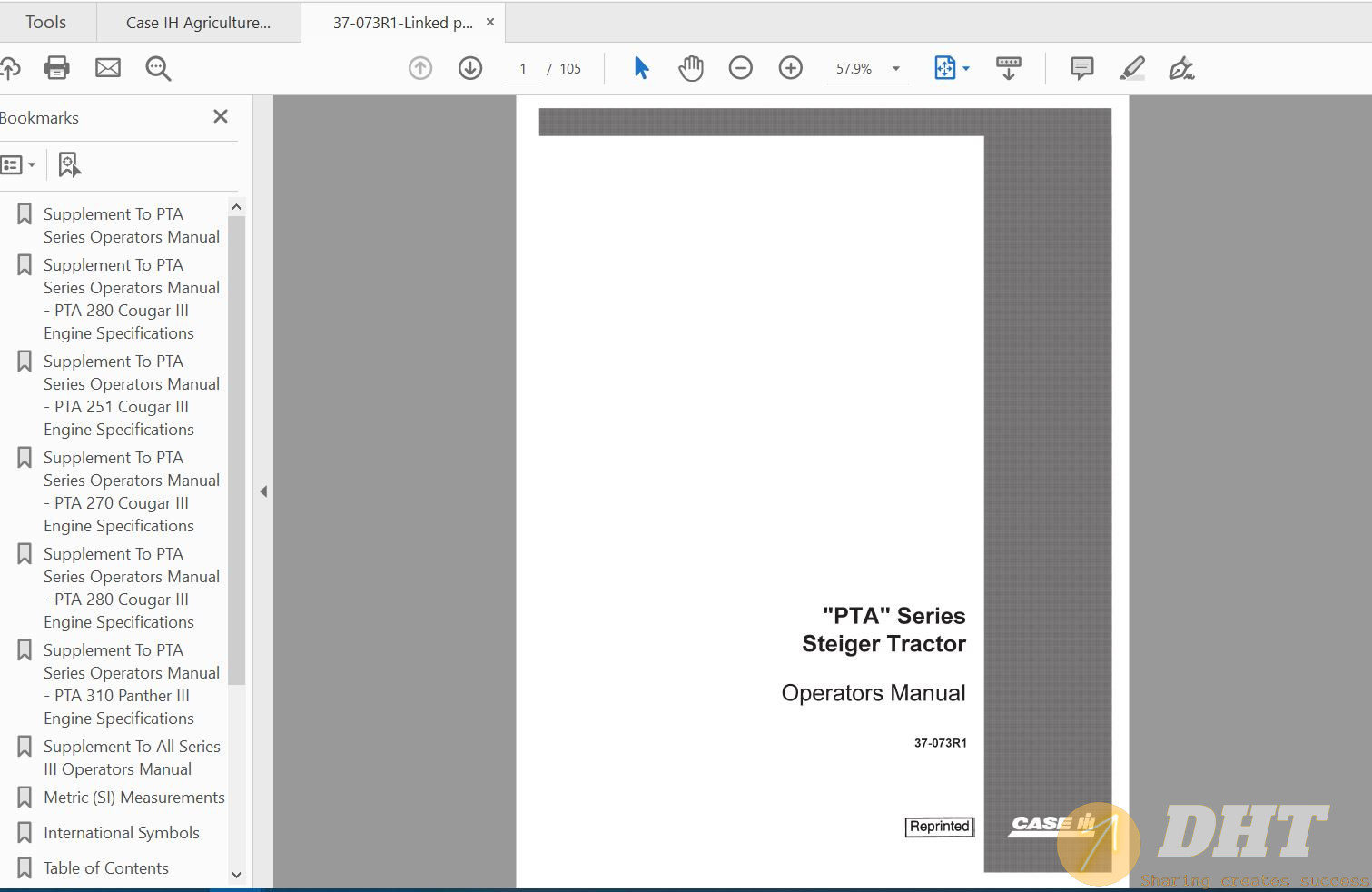Zoom in with the plus button
The height and width of the screenshot is (892, 1372).
tap(791, 68)
